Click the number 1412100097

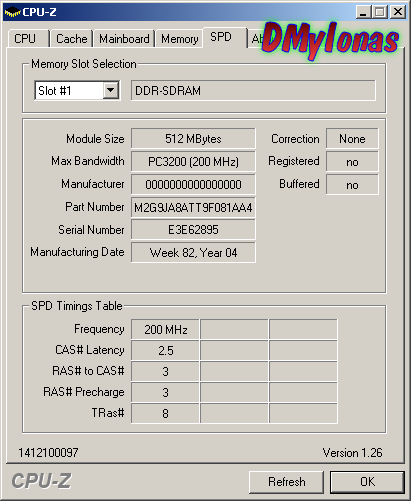(x=48, y=453)
